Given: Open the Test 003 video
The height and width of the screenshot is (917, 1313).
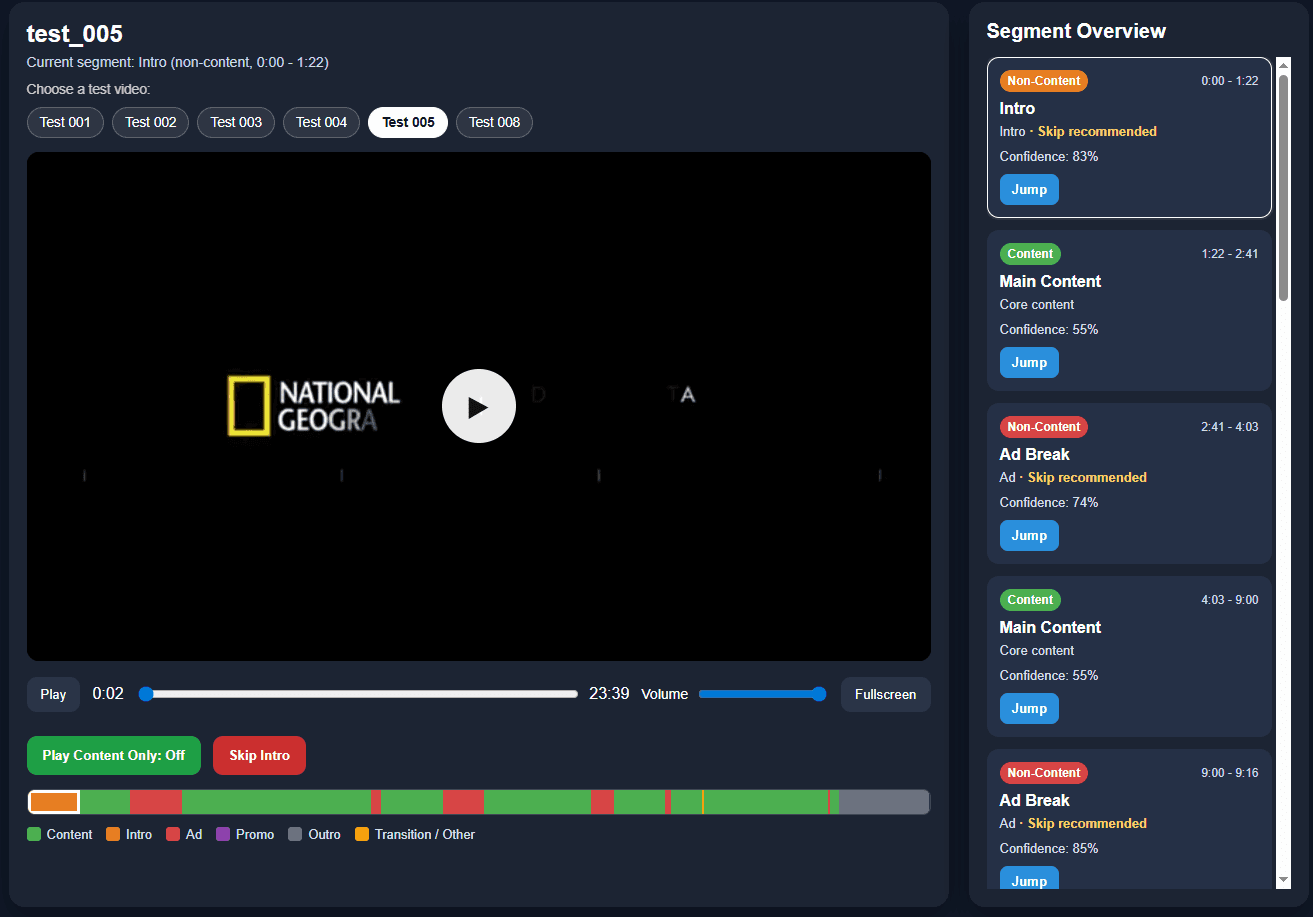Looking at the screenshot, I should [x=236, y=122].
